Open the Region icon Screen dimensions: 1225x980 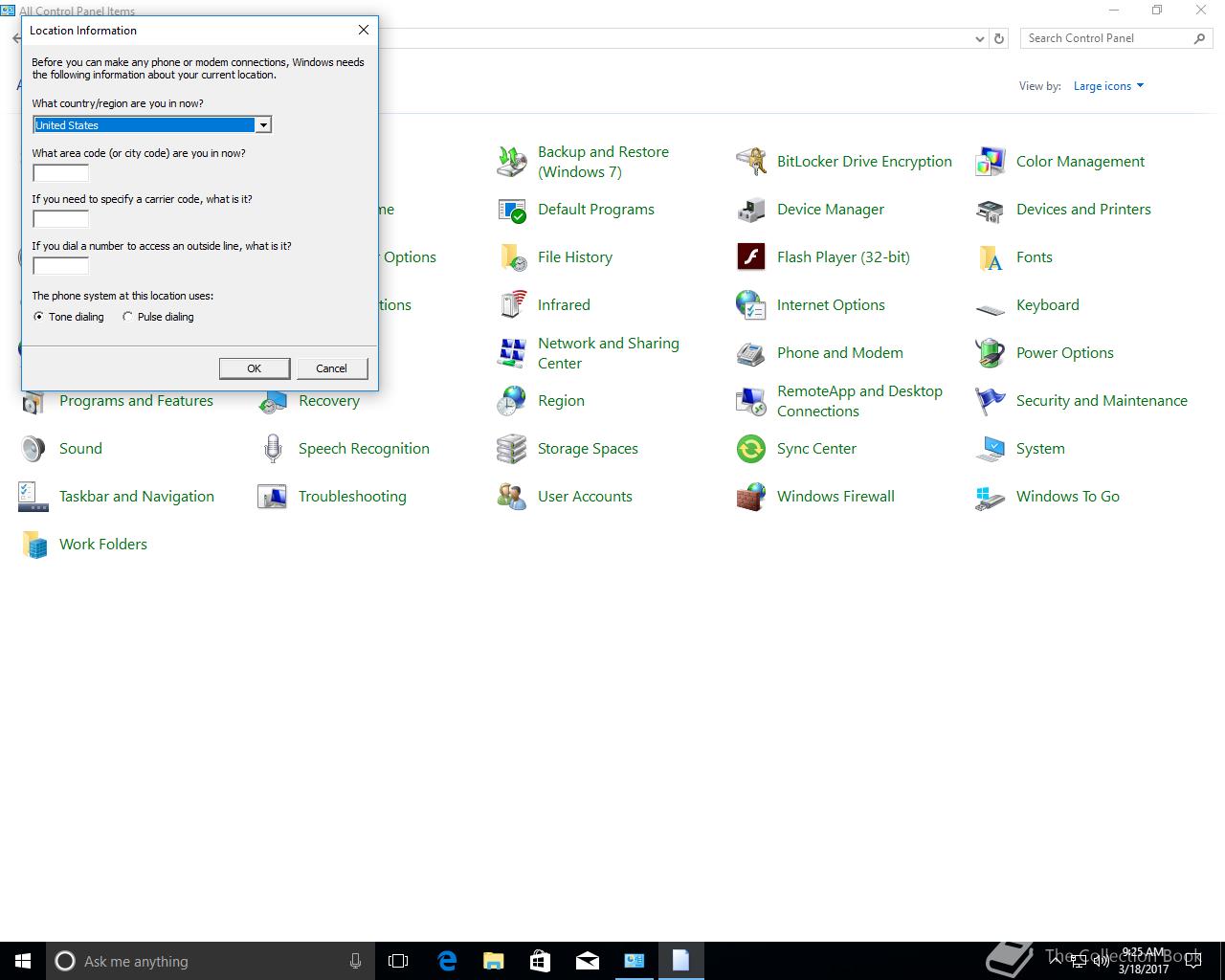tap(512, 401)
